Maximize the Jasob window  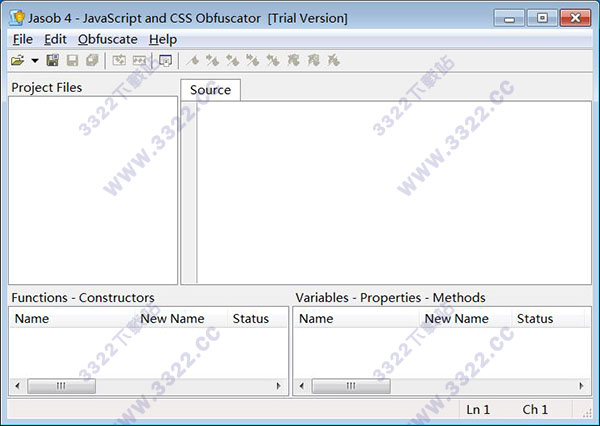542,18
